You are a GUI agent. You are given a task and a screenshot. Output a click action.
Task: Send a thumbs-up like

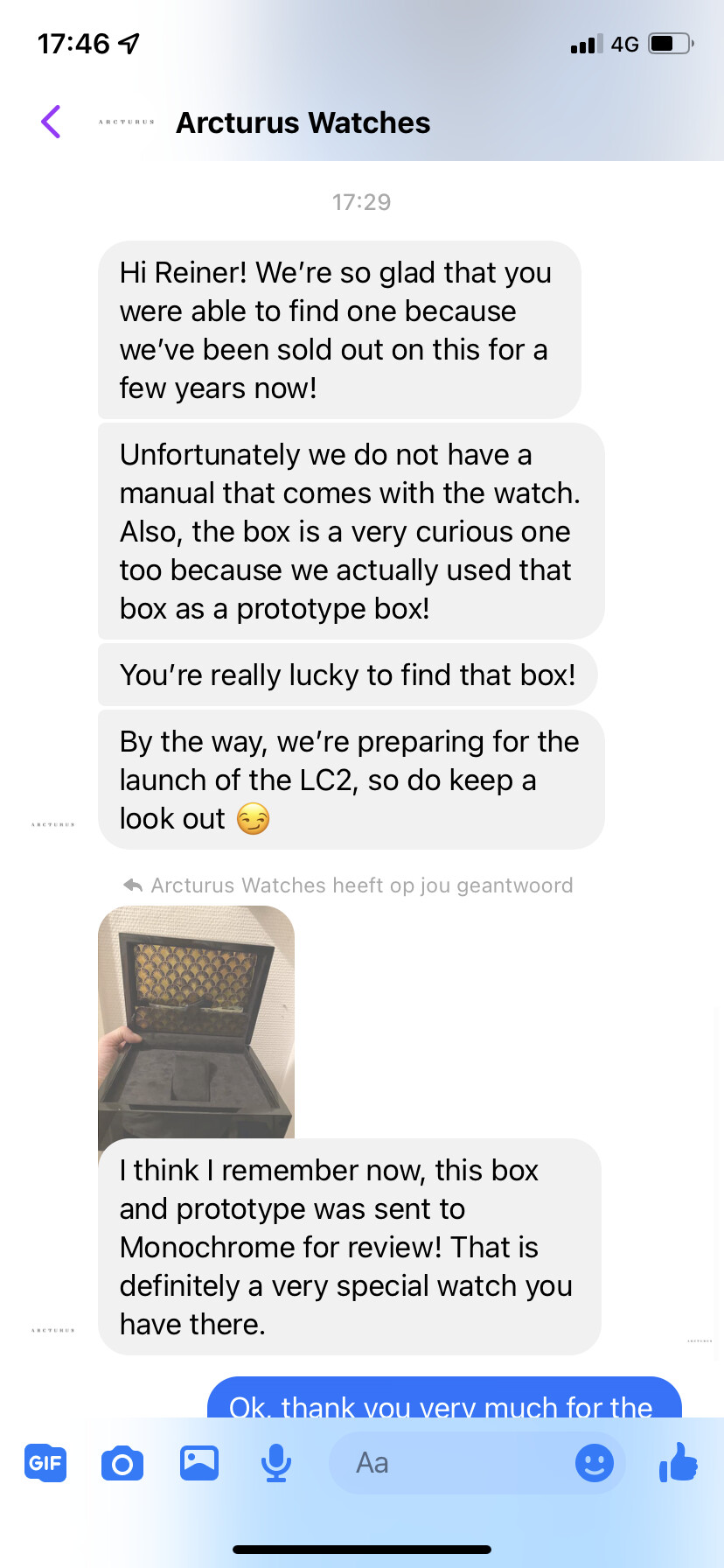tap(679, 1461)
